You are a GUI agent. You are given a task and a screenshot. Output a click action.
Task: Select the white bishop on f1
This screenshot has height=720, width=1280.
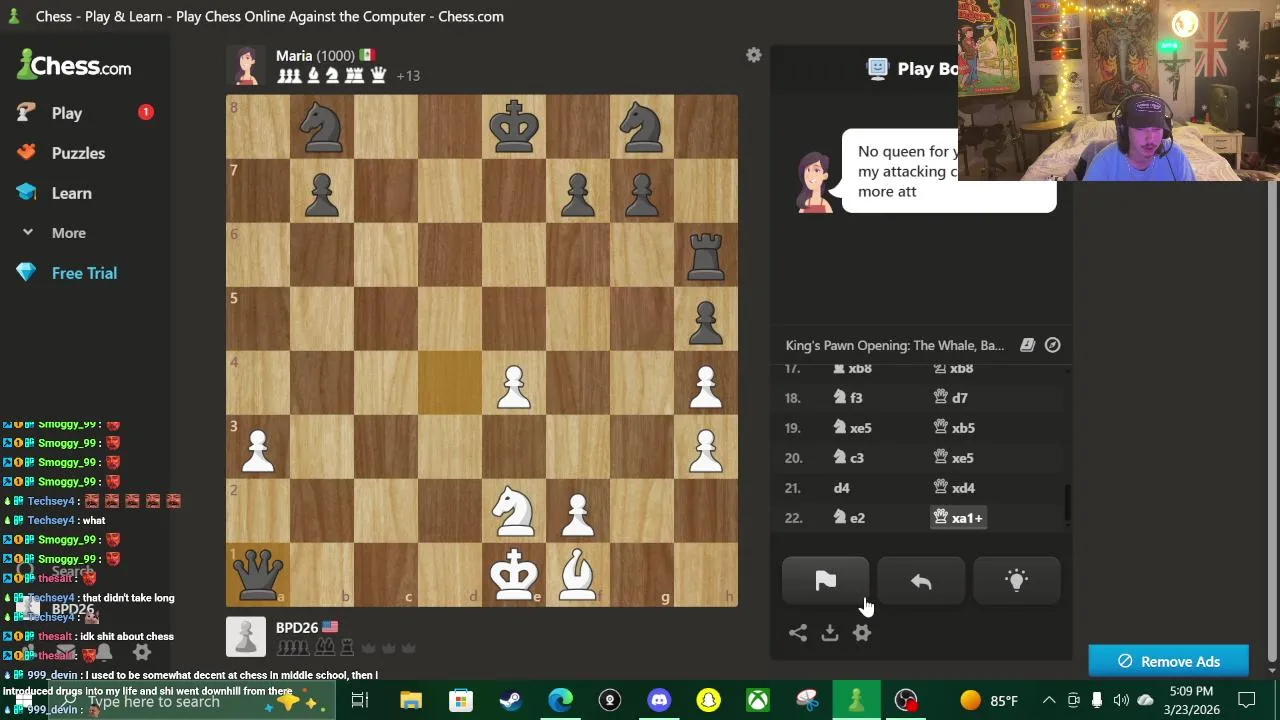pyautogui.click(x=578, y=574)
